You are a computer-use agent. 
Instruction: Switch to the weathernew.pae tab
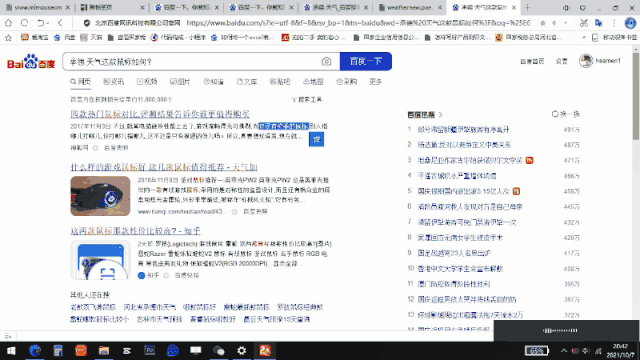[x=409, y=7]
